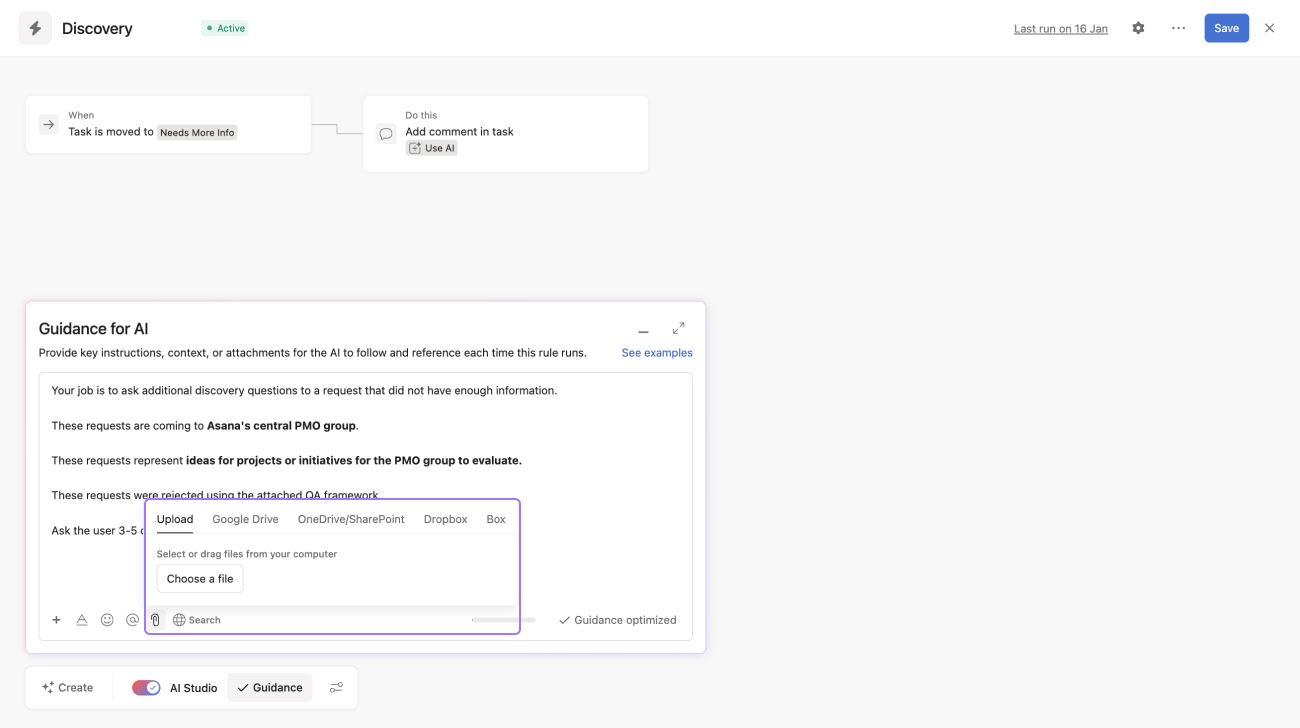Minimize the Guidance for AI panel

643,330
